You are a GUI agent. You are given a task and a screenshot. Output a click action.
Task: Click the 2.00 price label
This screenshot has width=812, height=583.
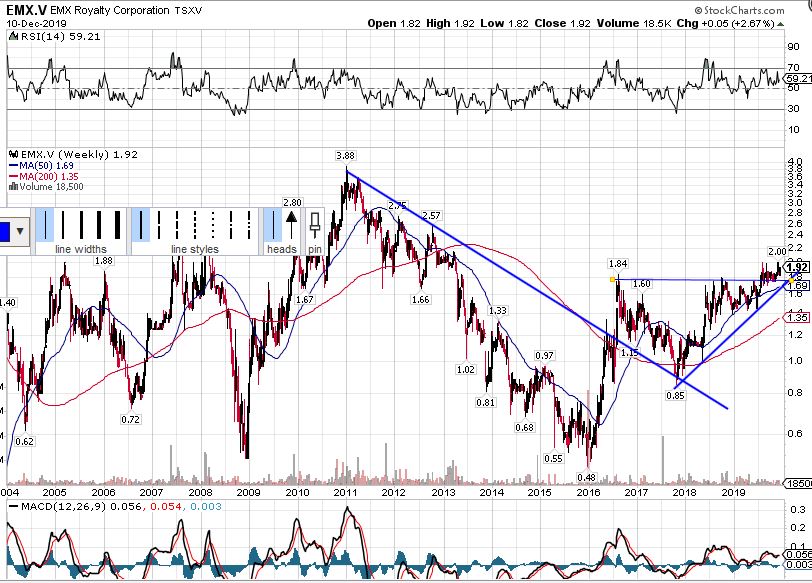tap(777, 252)
